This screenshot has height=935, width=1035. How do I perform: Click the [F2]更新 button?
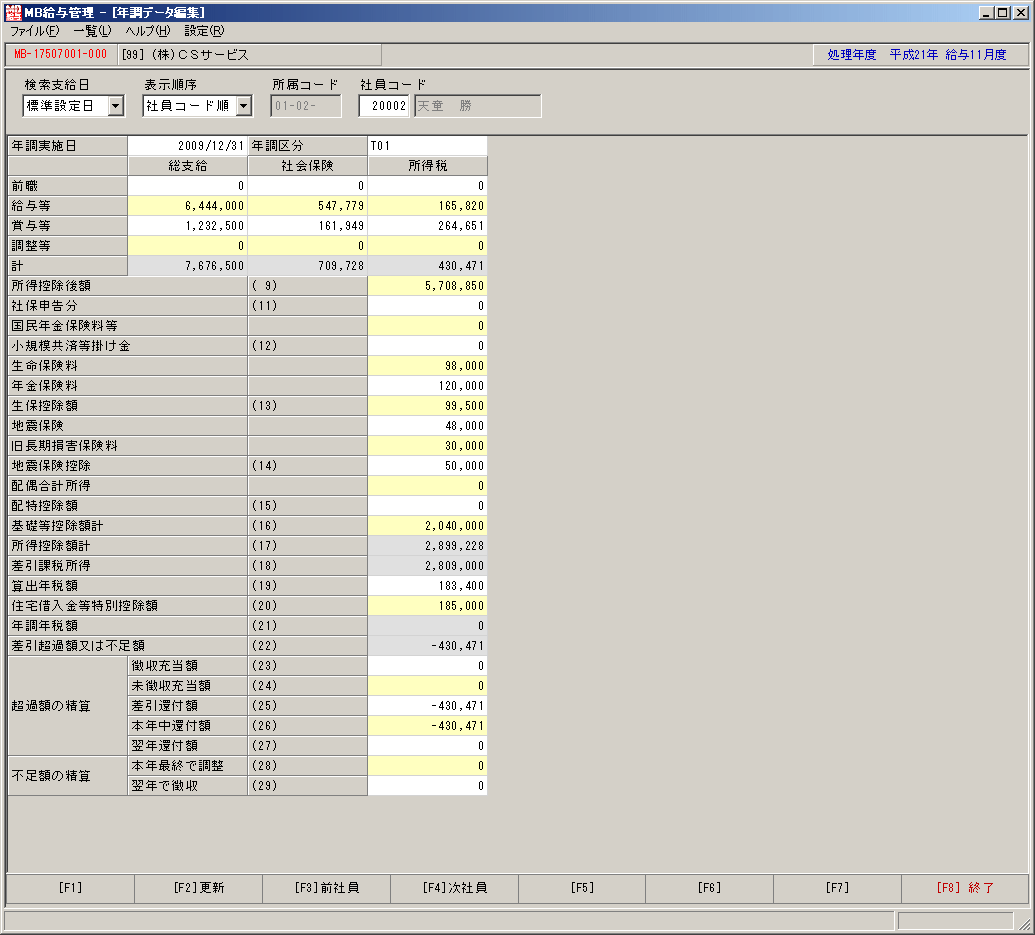click(x=199, y=888)
